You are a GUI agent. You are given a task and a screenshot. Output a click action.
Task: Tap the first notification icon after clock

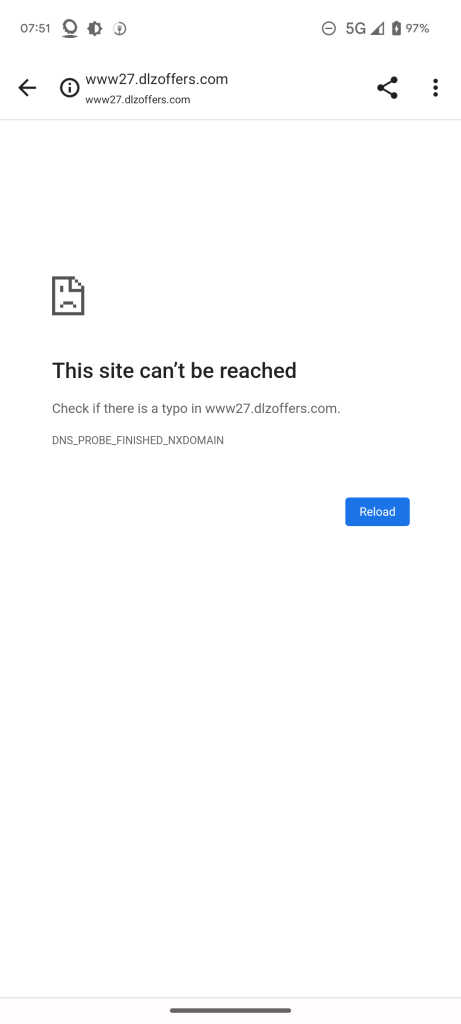(x=70, y=28)
